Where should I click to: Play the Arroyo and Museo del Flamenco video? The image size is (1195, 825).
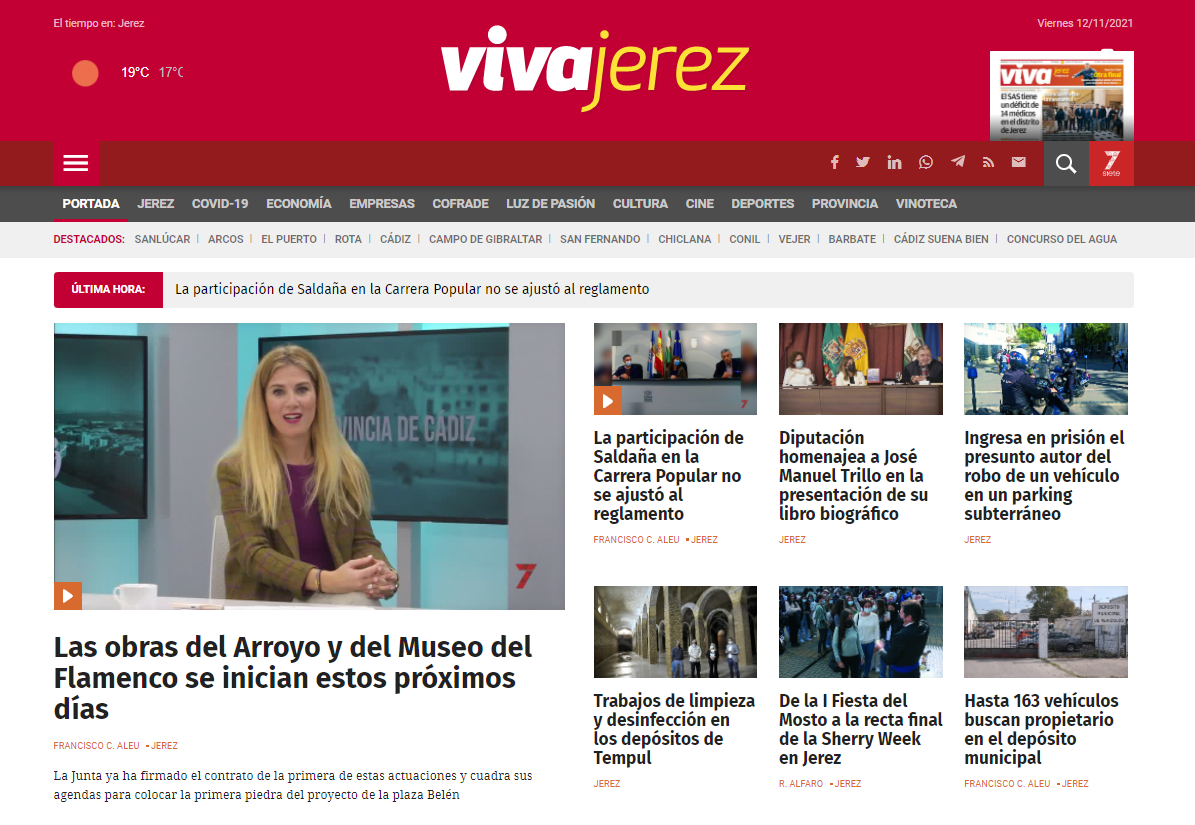(68, 596)
